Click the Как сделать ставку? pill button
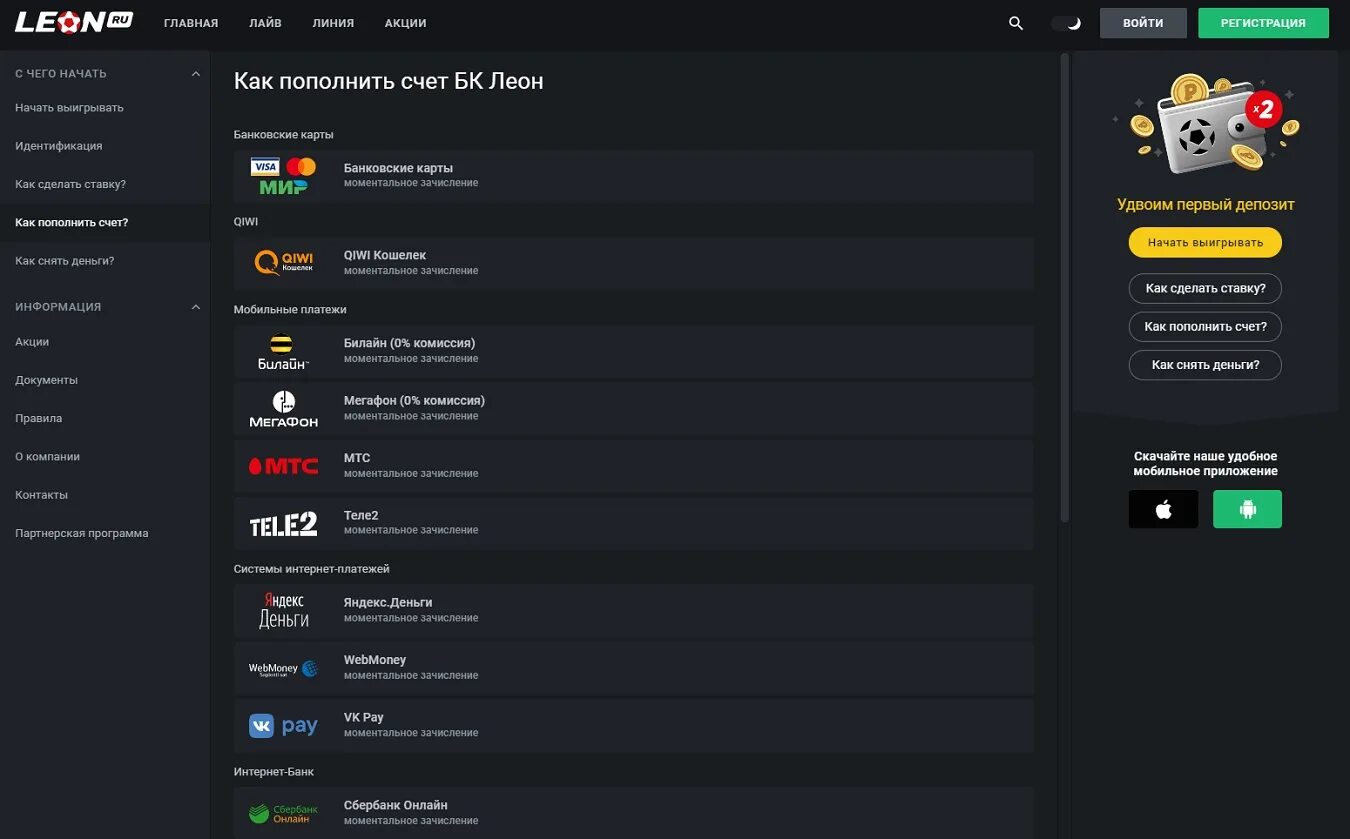This screenshot has width=1350, height=839. (x=1205, y=288)
